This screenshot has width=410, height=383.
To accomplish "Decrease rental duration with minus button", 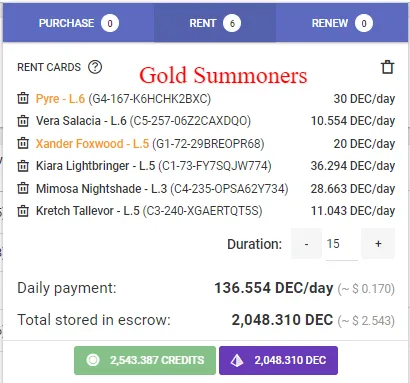I will click(x=306, y=244).
